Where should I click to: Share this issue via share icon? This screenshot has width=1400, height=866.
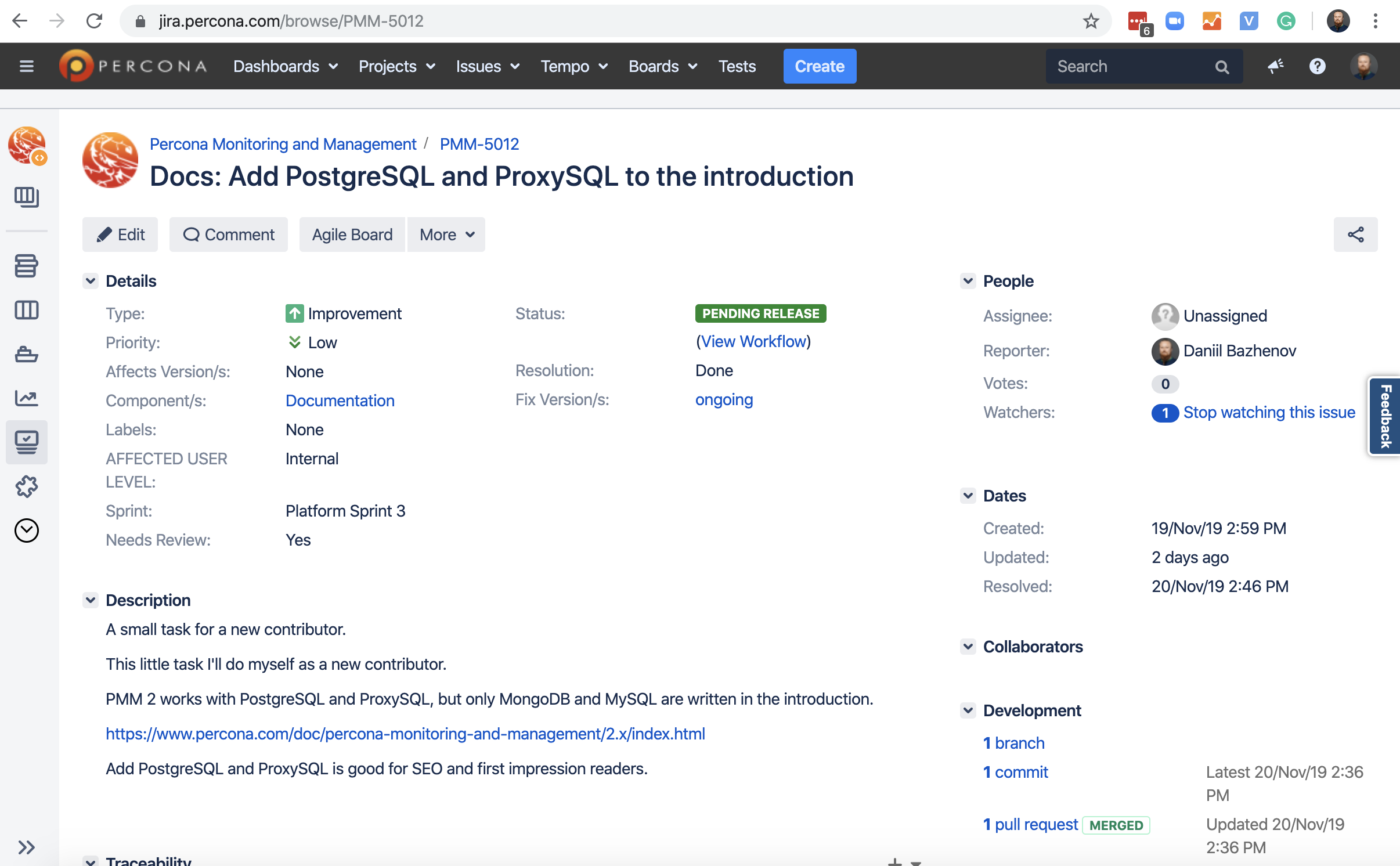(1355, 234)
